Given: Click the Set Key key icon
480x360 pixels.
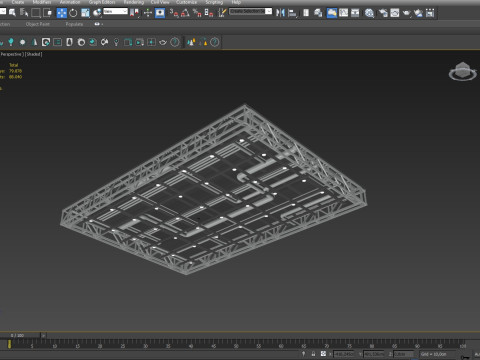Looking at the screenshot, I should (x=465, y=357).
